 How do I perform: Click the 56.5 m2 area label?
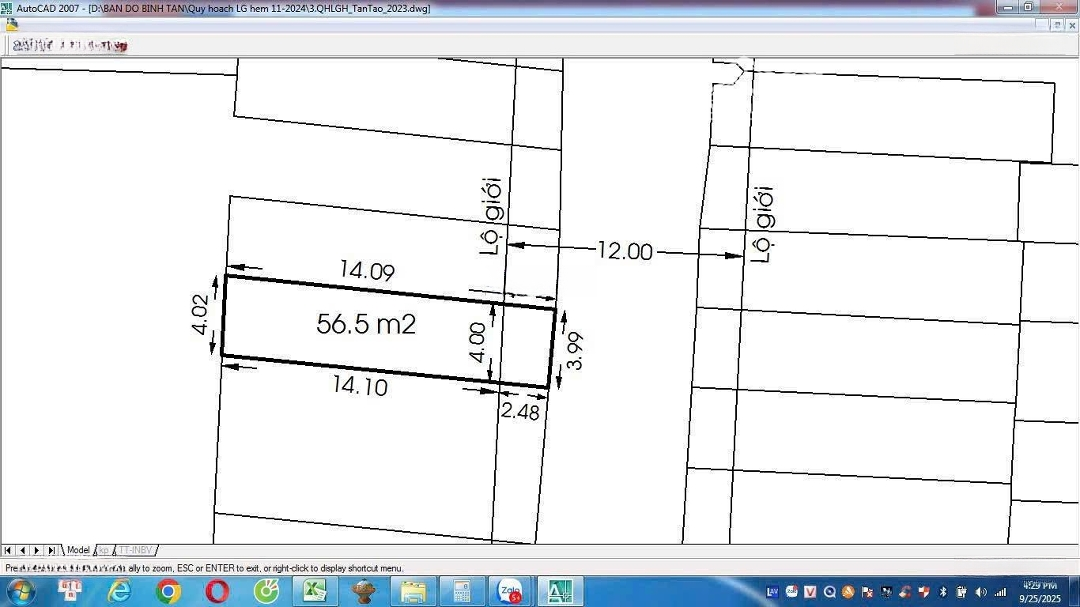click(366, 324)
